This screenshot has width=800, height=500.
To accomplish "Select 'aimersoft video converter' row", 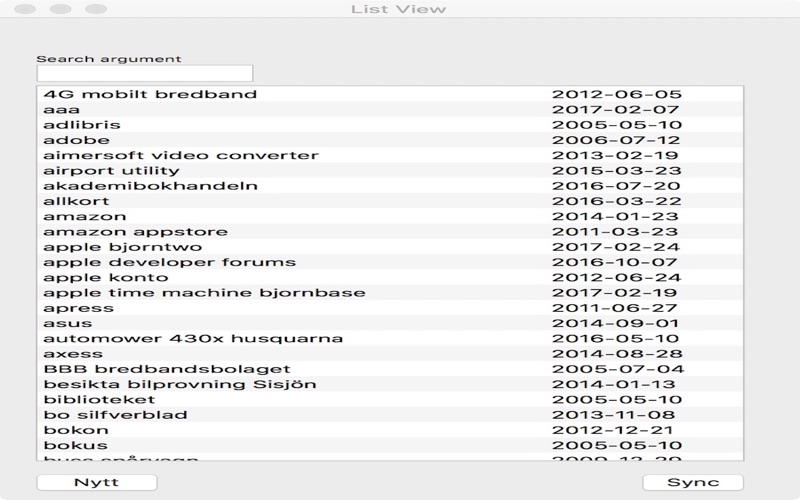I will (390, 156).
